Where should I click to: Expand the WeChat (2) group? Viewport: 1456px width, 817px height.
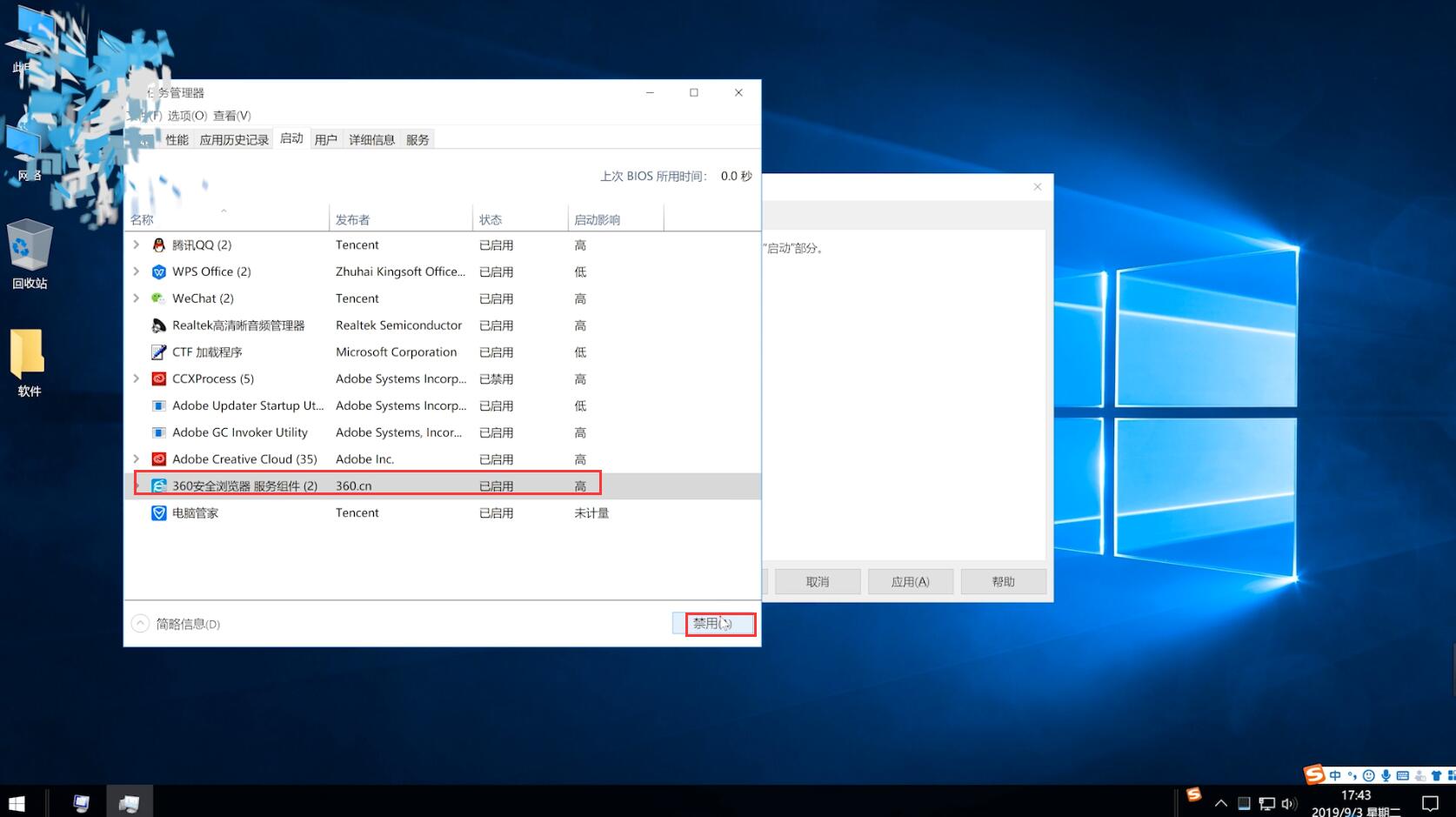coord(137,298)
